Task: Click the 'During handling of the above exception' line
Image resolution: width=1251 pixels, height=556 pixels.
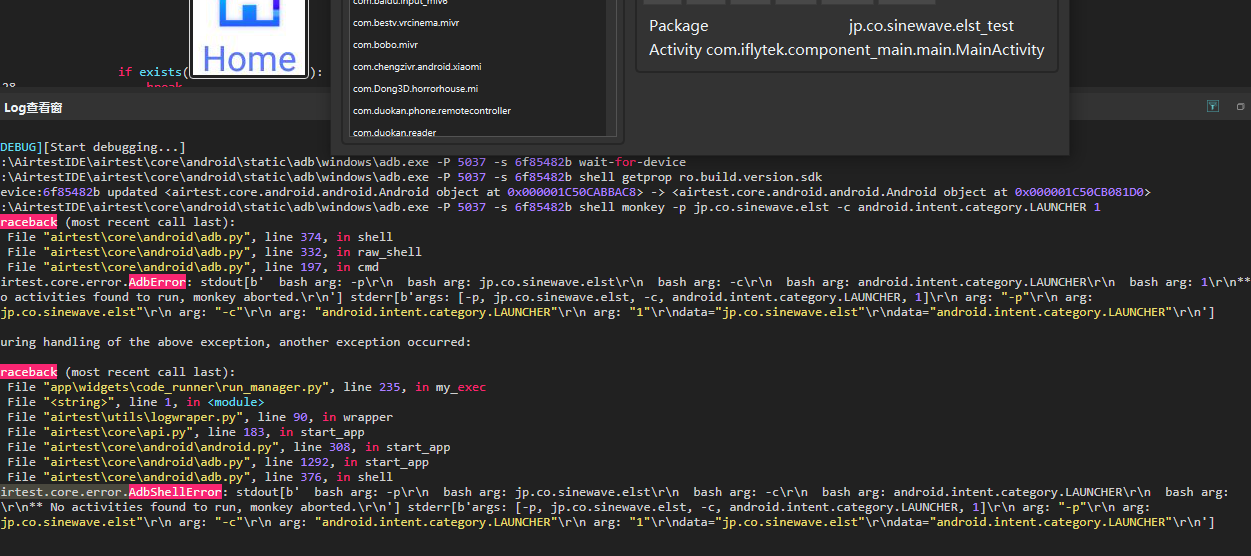Action: pos(236,342)
